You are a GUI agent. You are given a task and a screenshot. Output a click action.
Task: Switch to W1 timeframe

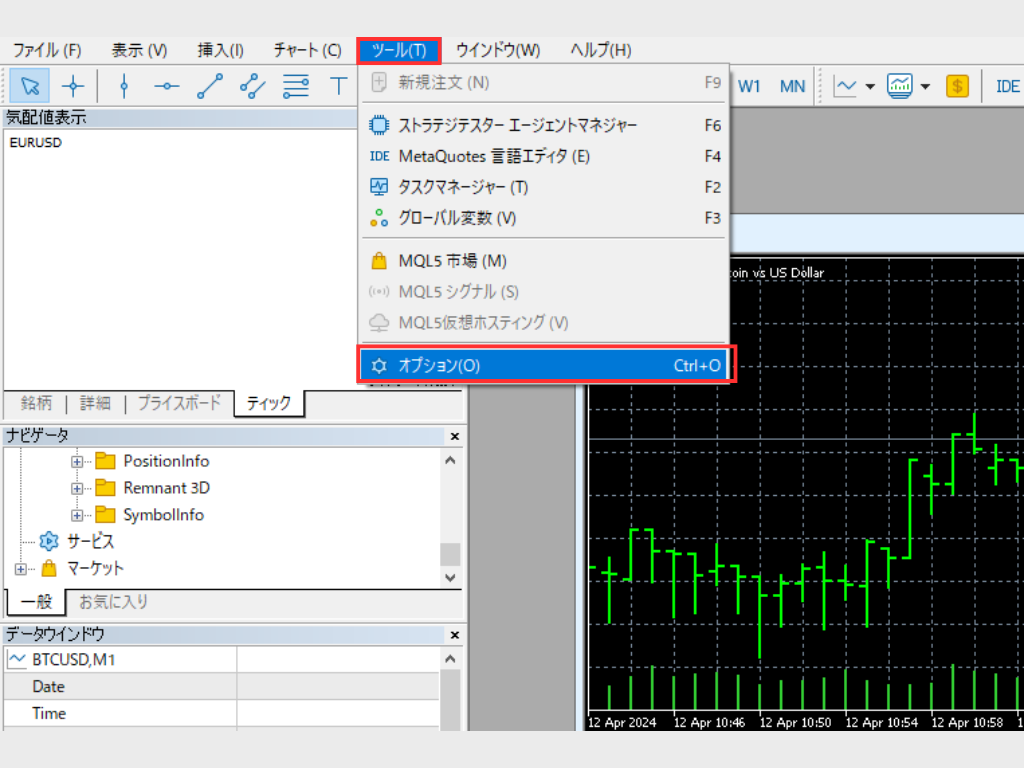coord(749,86)
